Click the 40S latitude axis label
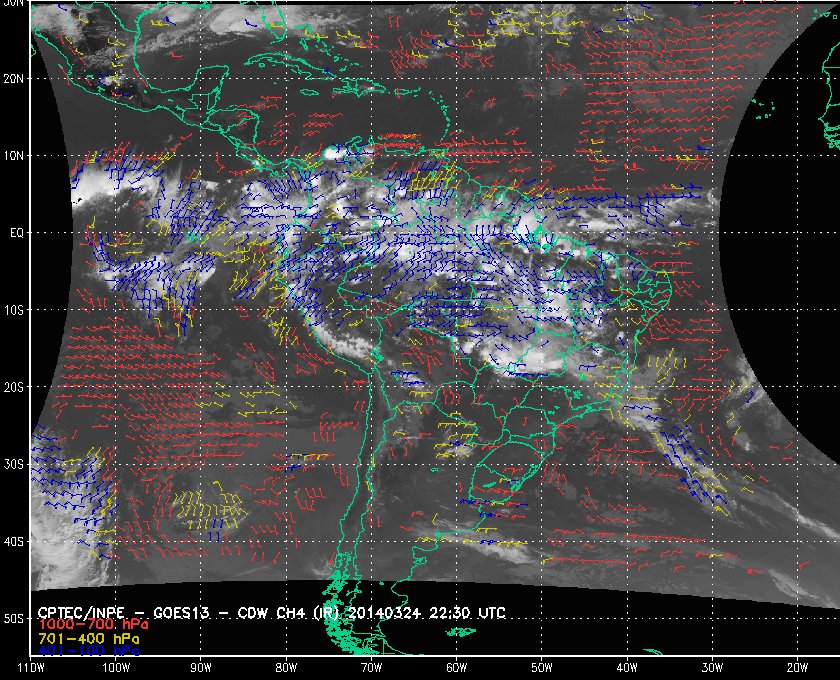The height and width of the screenshot is (680, 840). [13, 542]
